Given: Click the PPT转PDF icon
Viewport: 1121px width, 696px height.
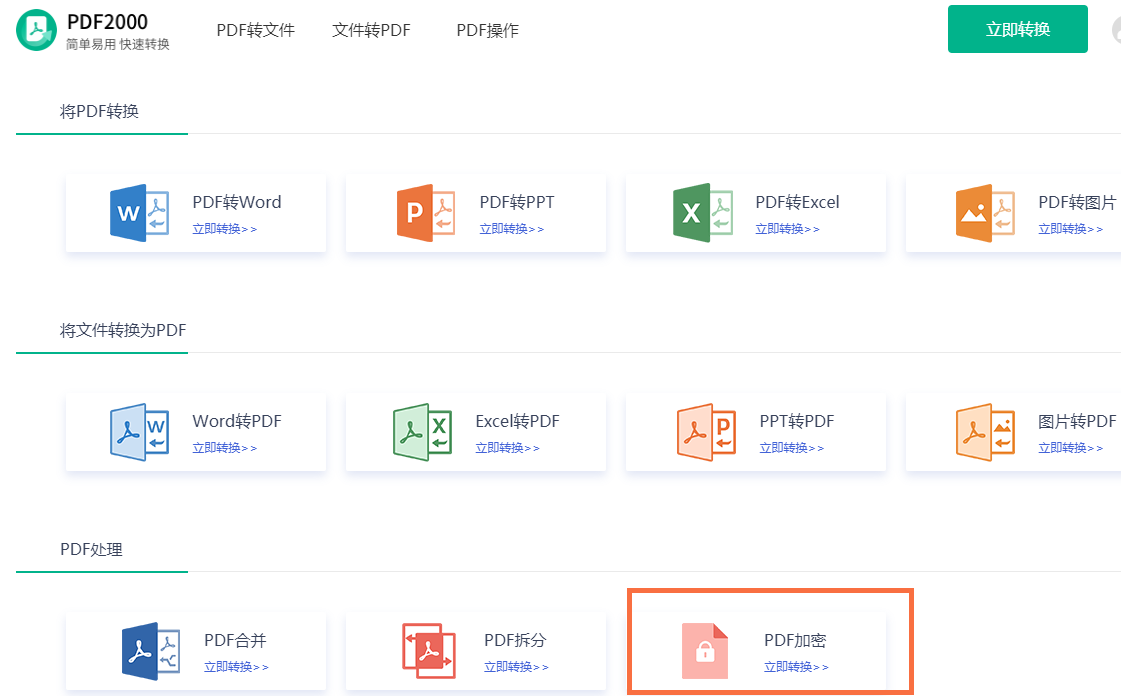Looking at the screenshot, I should point(706,432).
